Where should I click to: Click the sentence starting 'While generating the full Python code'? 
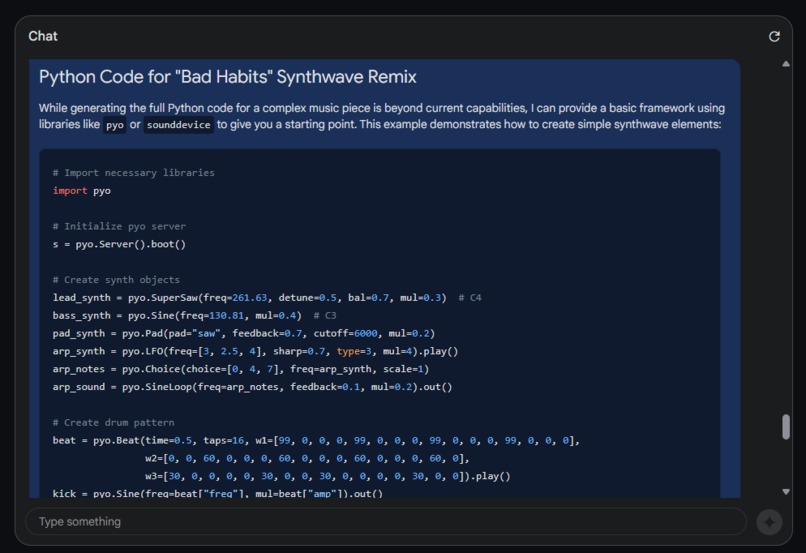381,116
